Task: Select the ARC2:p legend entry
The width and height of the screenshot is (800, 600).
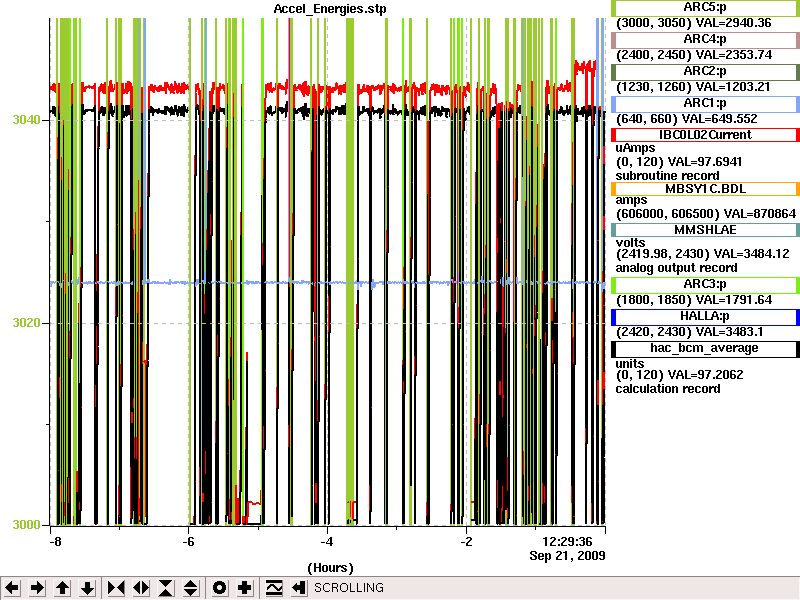Action: pos(705,71)
